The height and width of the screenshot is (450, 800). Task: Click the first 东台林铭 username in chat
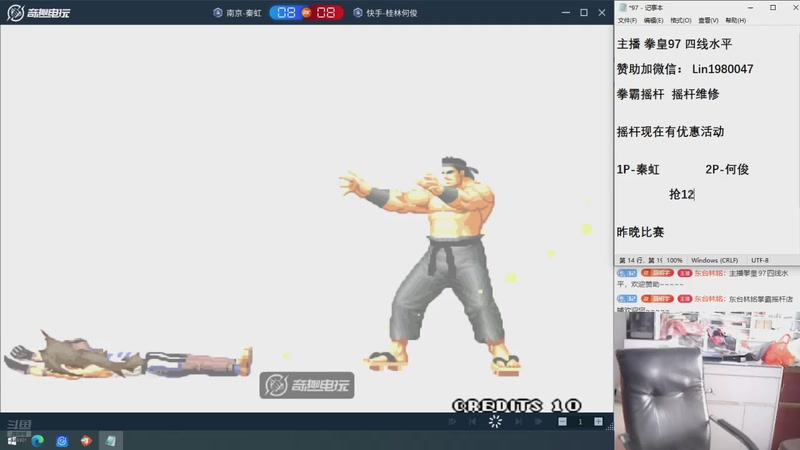click(x=709, y=273)
